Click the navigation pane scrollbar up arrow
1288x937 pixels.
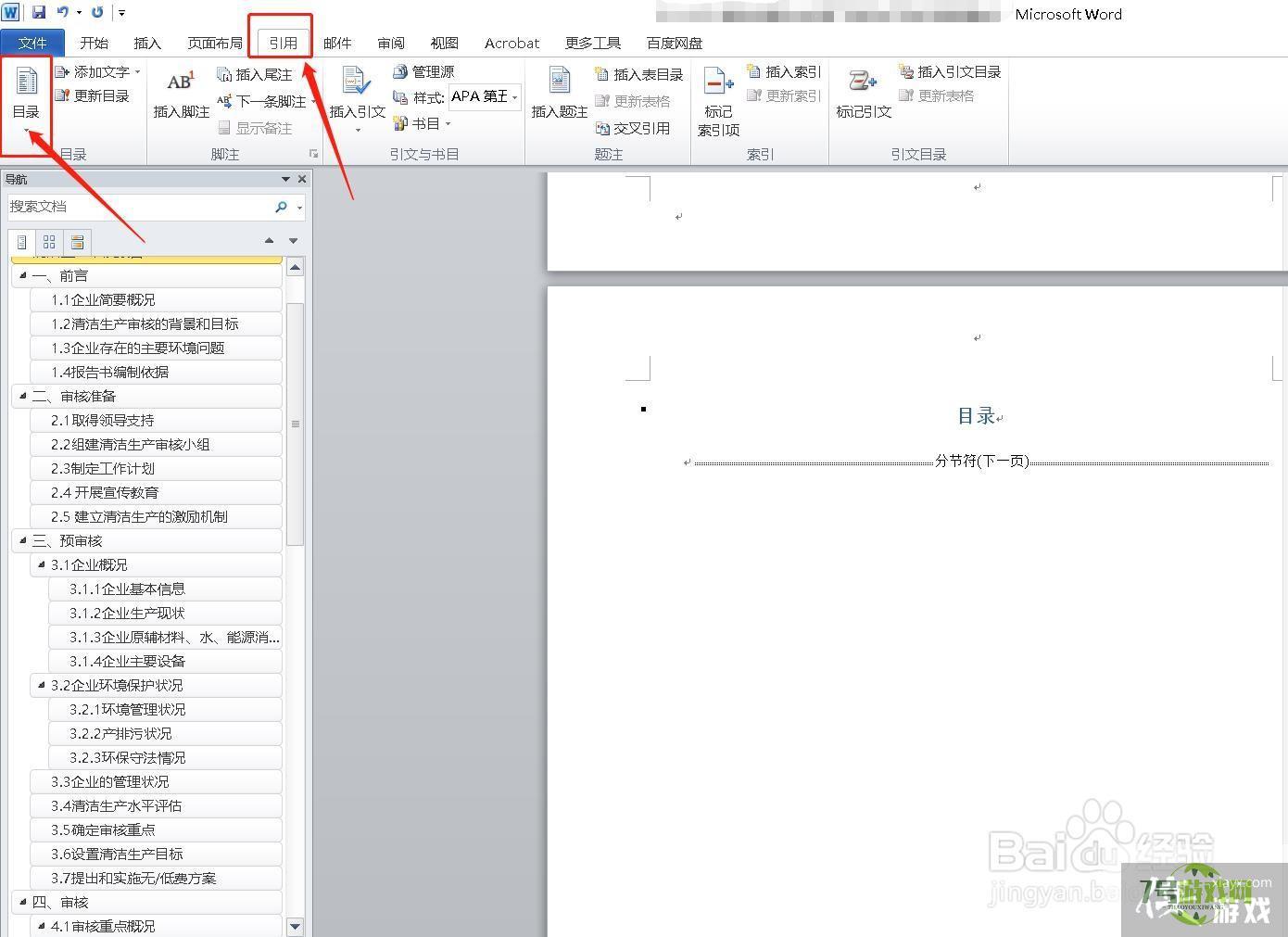click(x=296, y=268)
